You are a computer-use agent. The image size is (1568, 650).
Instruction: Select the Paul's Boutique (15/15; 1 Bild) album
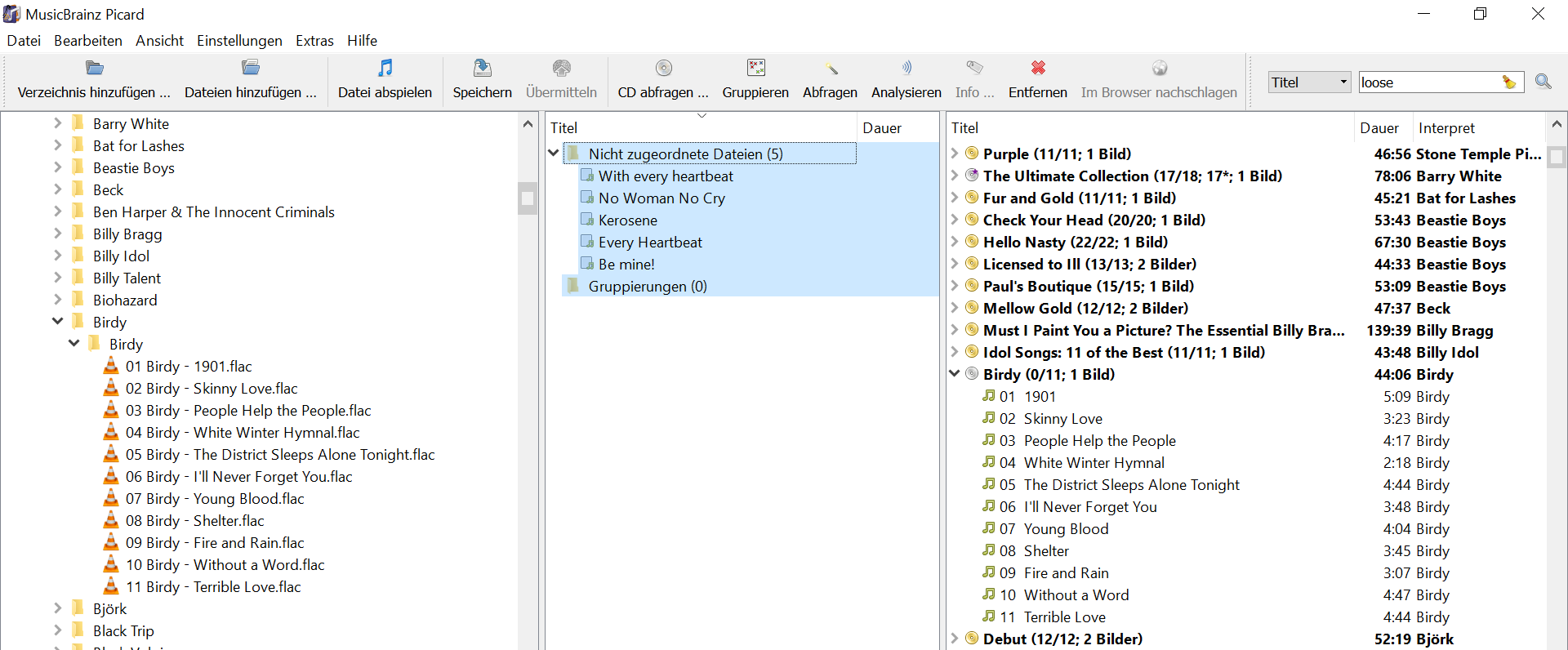(1089, 286)
